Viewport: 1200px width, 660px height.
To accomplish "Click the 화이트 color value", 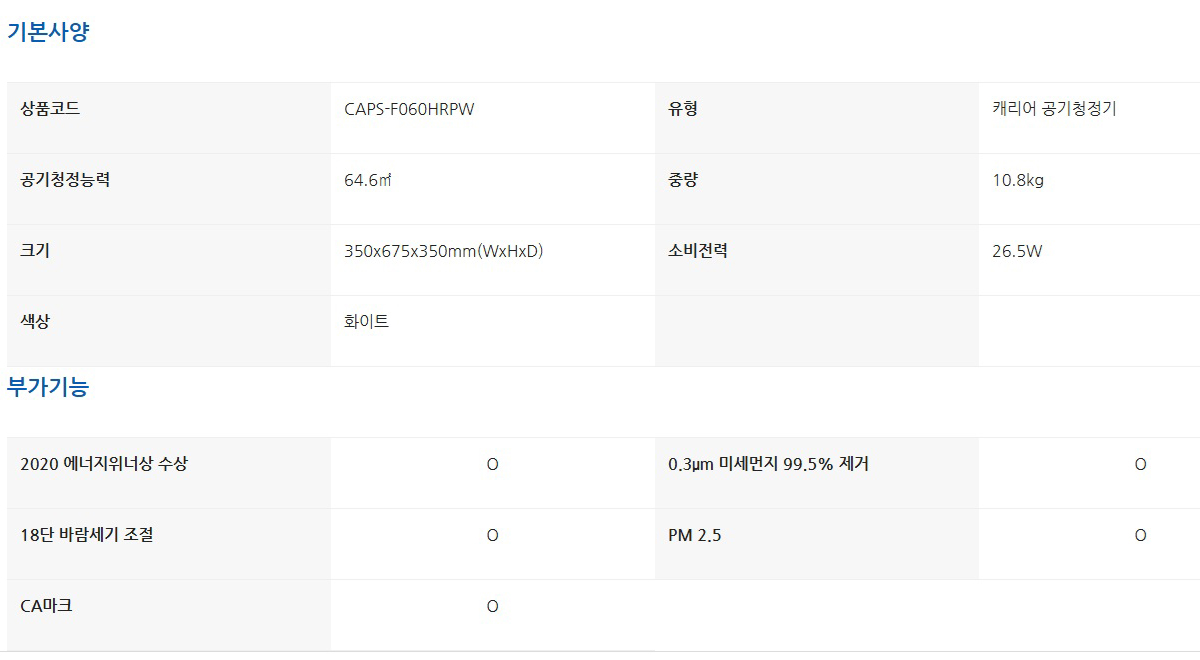I will tap(366, 322).
